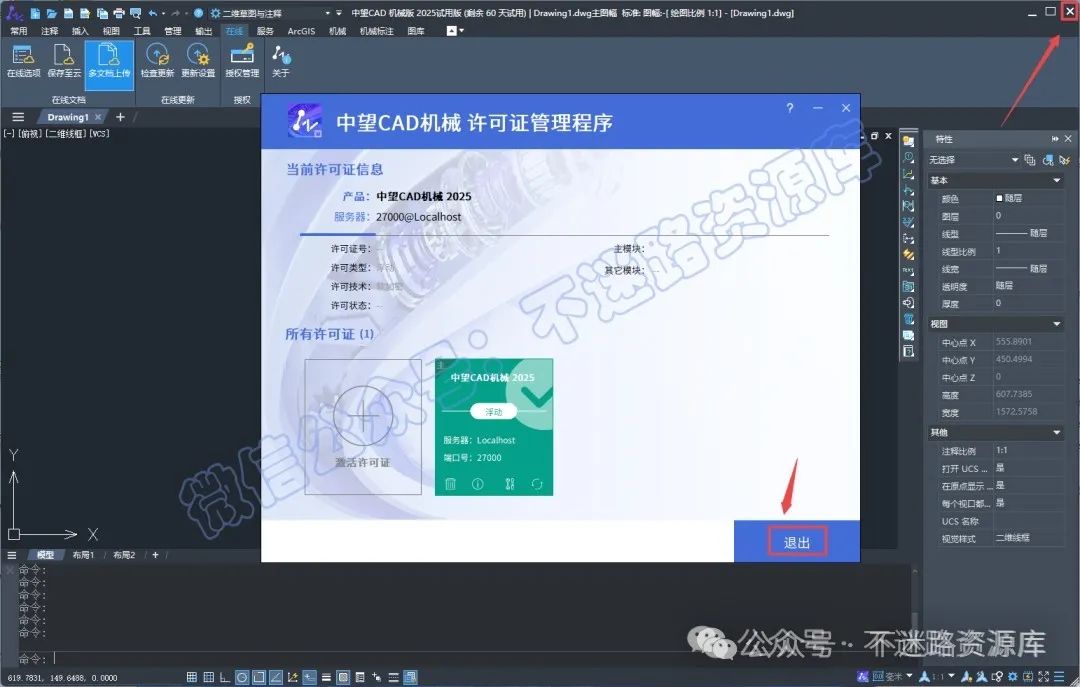Toggle grid display in the status bar
Screen dimensions: 1080x687
191,677
